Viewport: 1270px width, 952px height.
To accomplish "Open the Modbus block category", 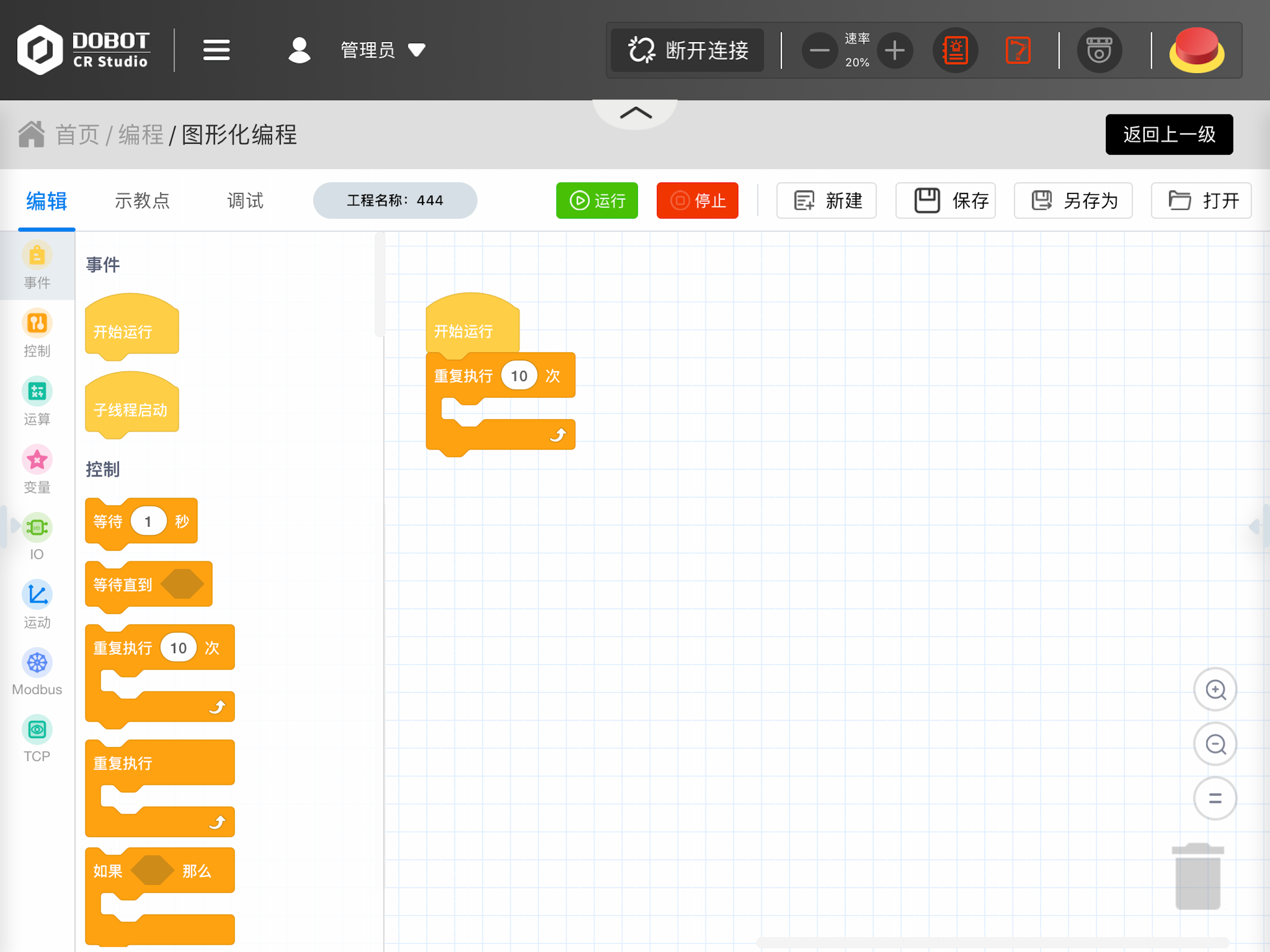I will (x=37, y=672).
